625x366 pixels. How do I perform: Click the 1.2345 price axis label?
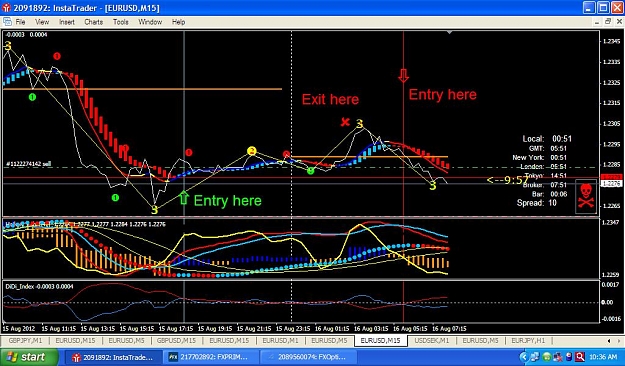click(612, 41)
